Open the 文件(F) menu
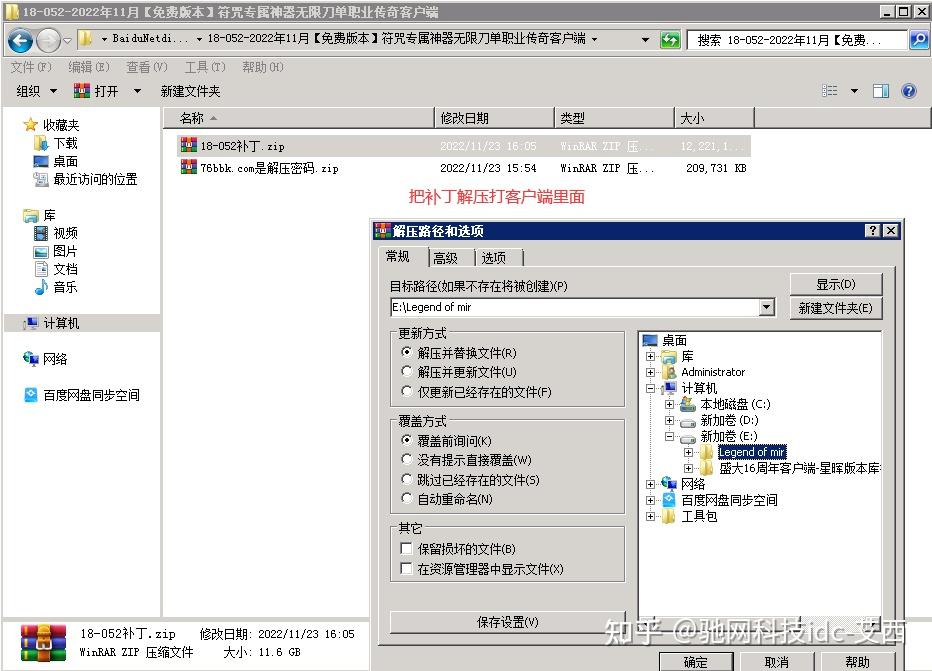 click(31, 67)
